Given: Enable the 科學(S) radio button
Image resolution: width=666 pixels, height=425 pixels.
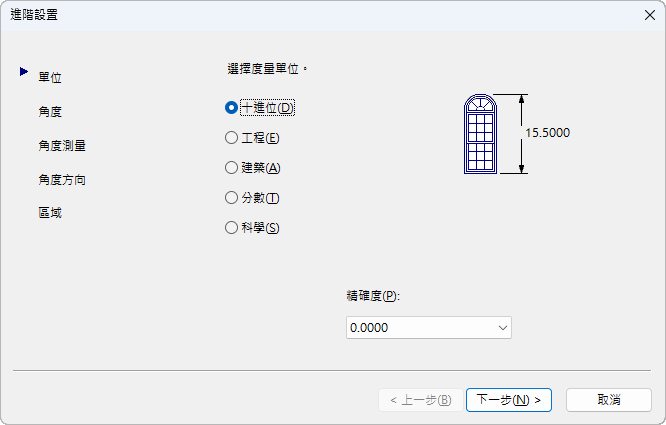Looking at the screenshot, I should tap(232, 228).
